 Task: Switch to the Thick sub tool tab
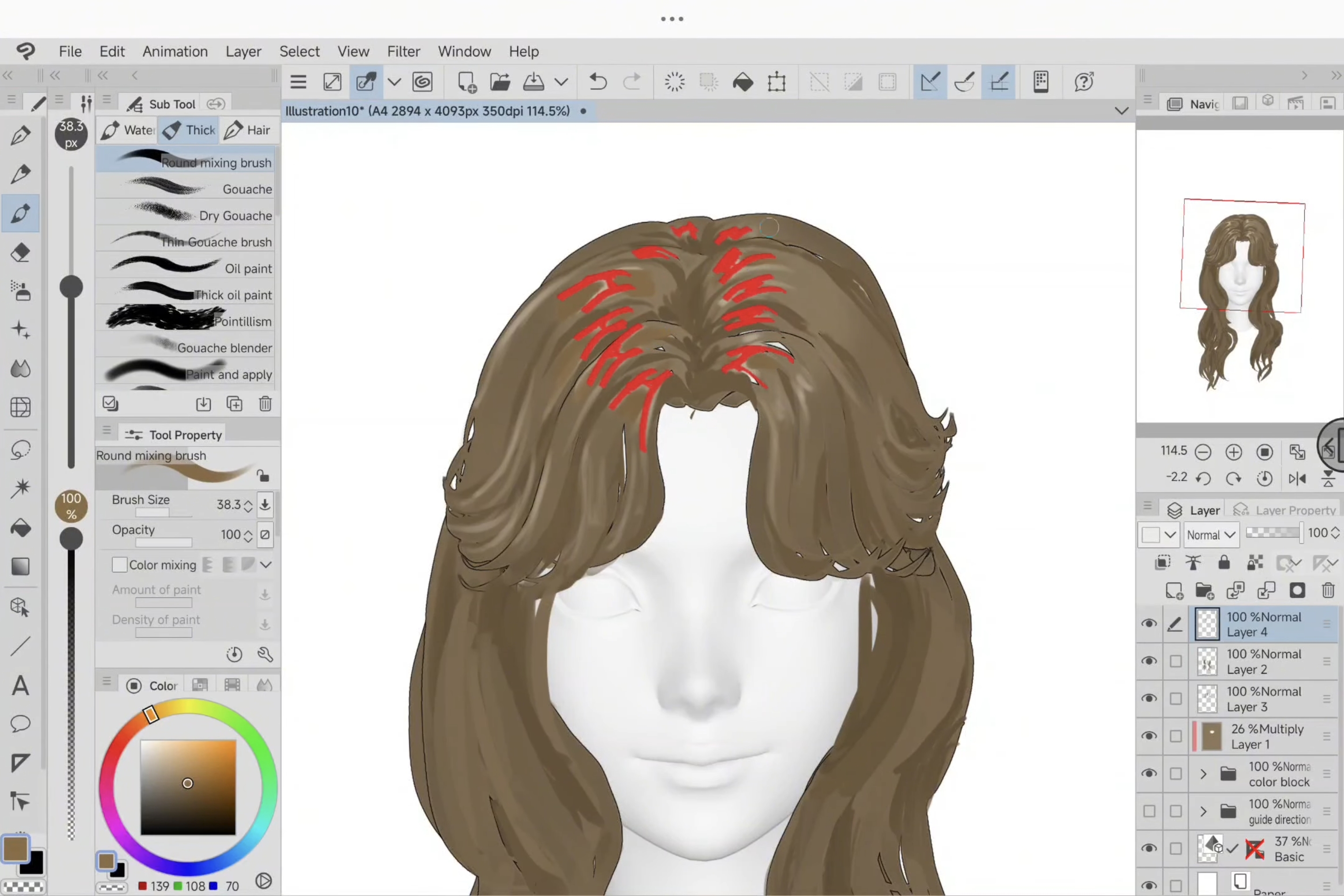click(189, 130)
